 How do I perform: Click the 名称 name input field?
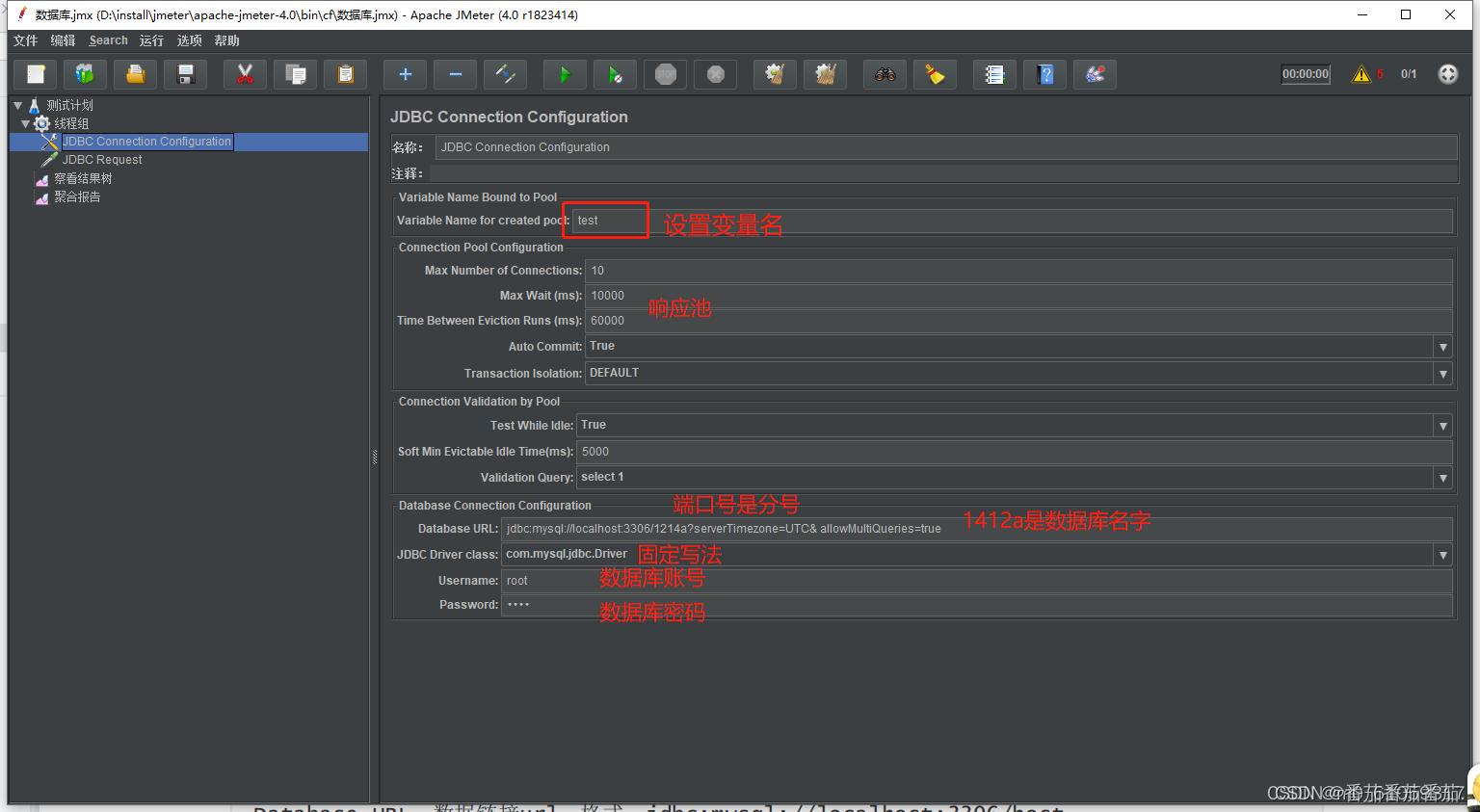946,147
